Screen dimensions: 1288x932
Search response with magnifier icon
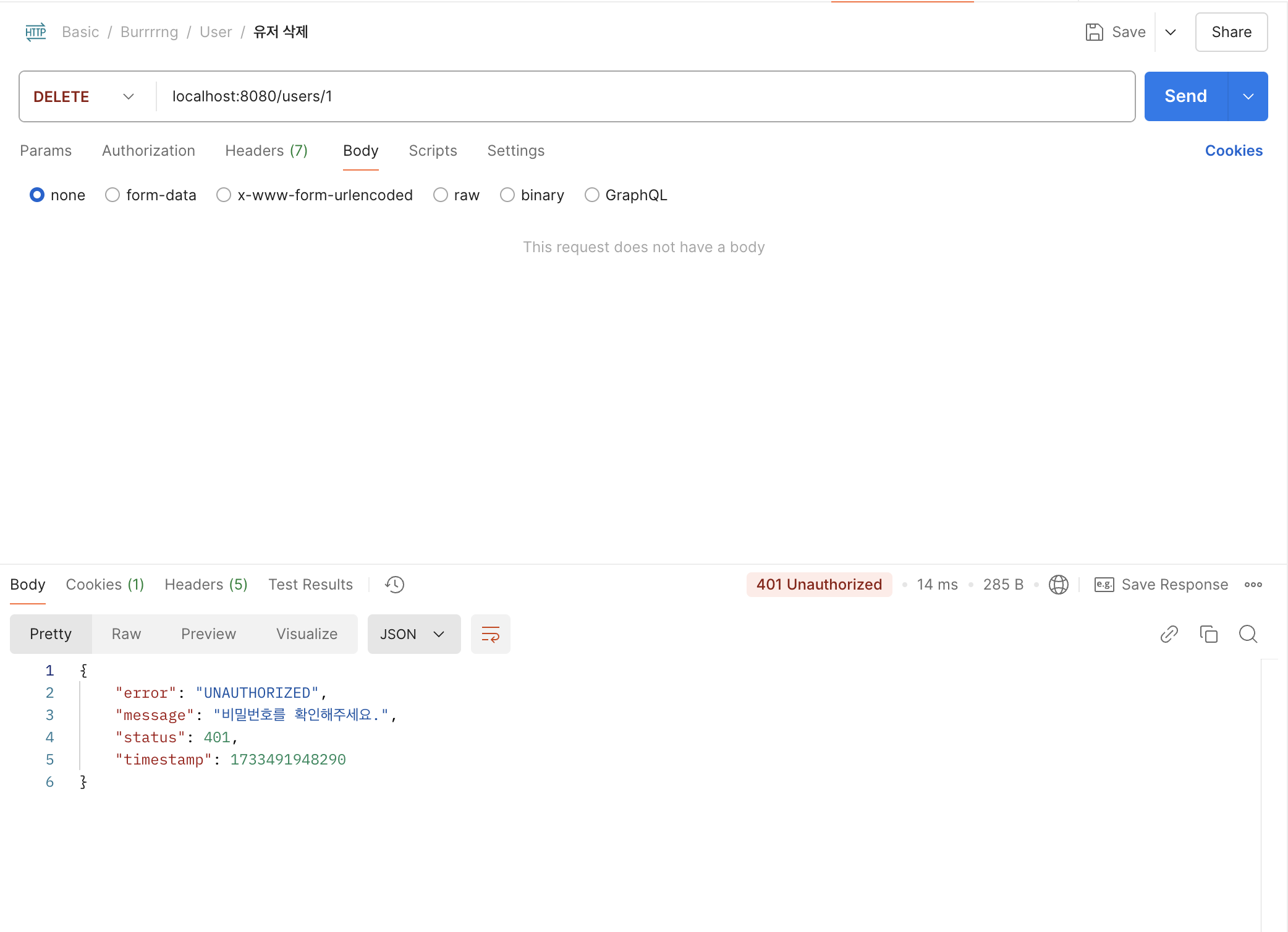1248,634
